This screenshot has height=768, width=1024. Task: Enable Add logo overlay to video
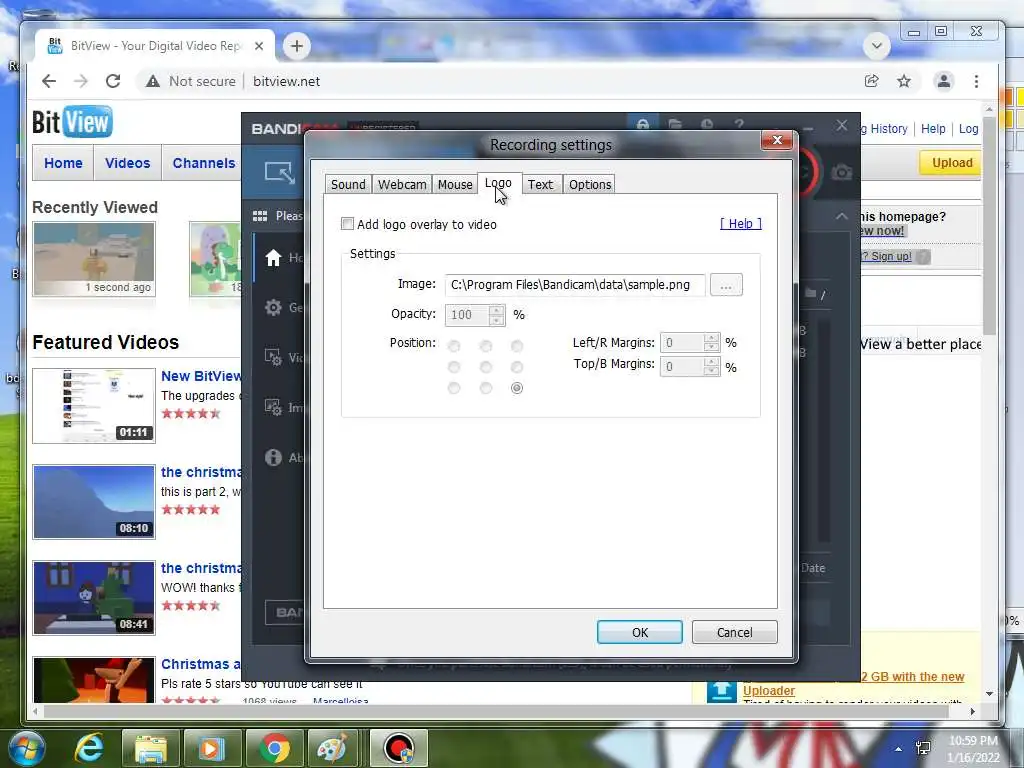point(347,224)
